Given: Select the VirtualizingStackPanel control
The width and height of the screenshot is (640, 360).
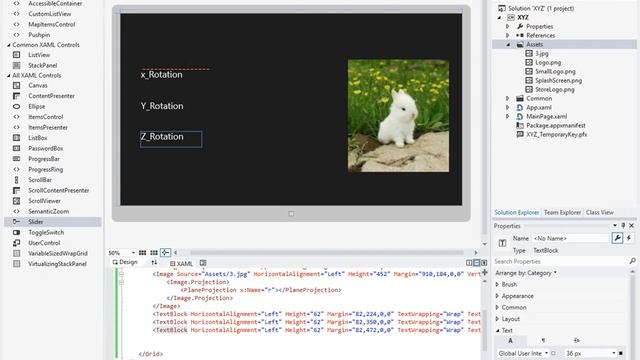Looking at the screenshot, I should coord(57,264).
